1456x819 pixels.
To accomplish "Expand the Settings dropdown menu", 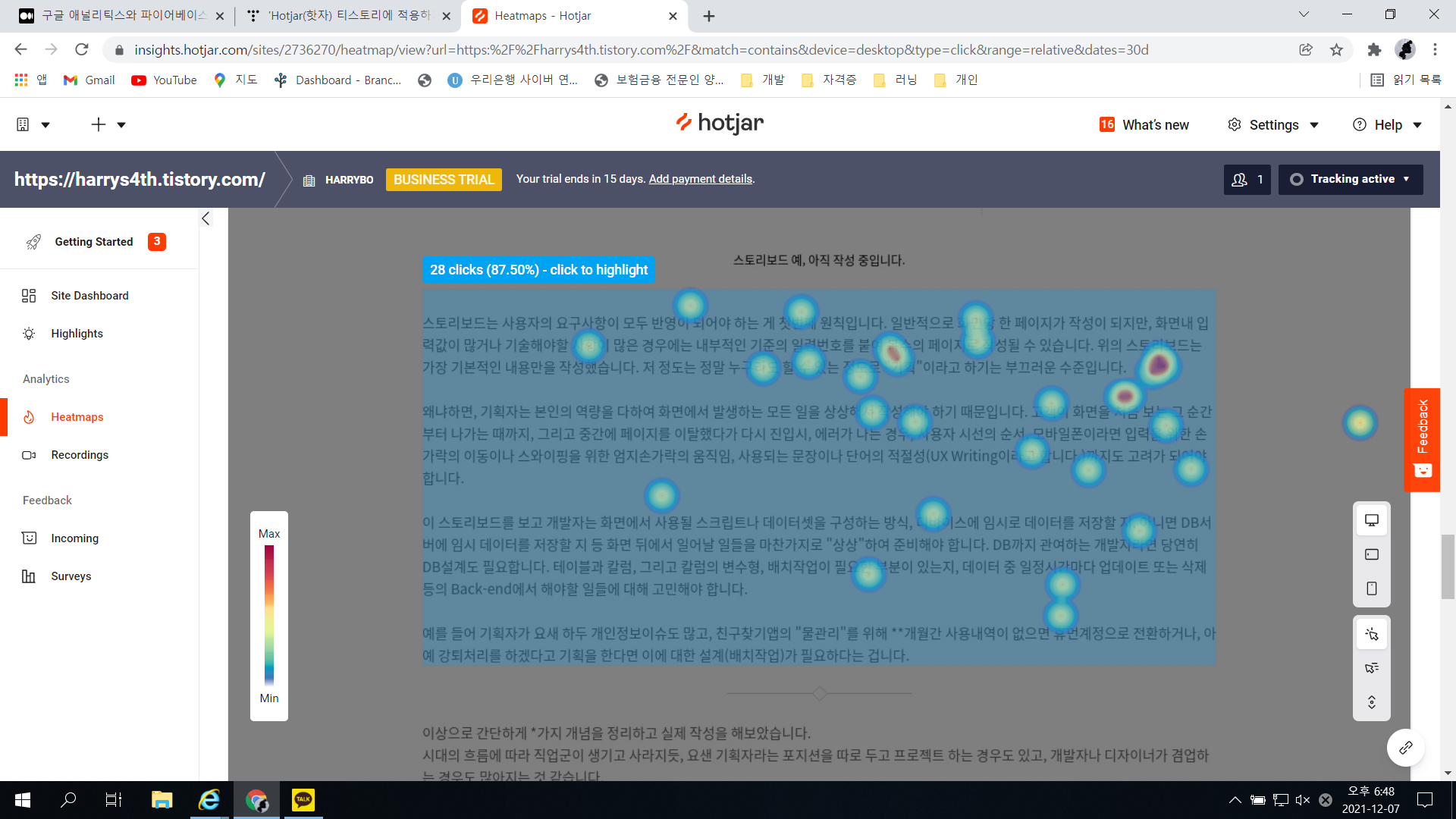I will [x=1273, y=125].
